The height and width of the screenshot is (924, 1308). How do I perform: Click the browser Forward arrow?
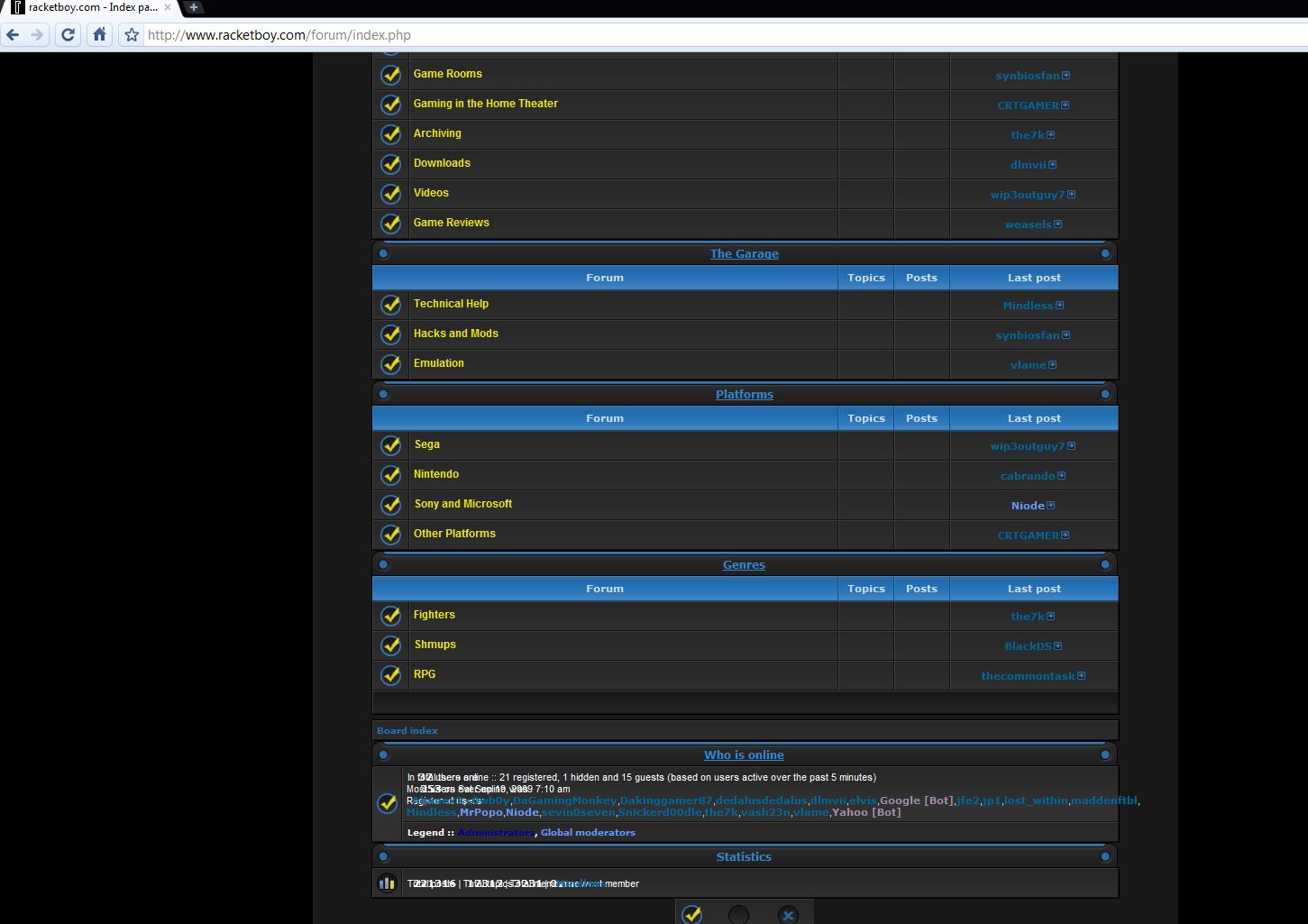(x=37, y=35)
